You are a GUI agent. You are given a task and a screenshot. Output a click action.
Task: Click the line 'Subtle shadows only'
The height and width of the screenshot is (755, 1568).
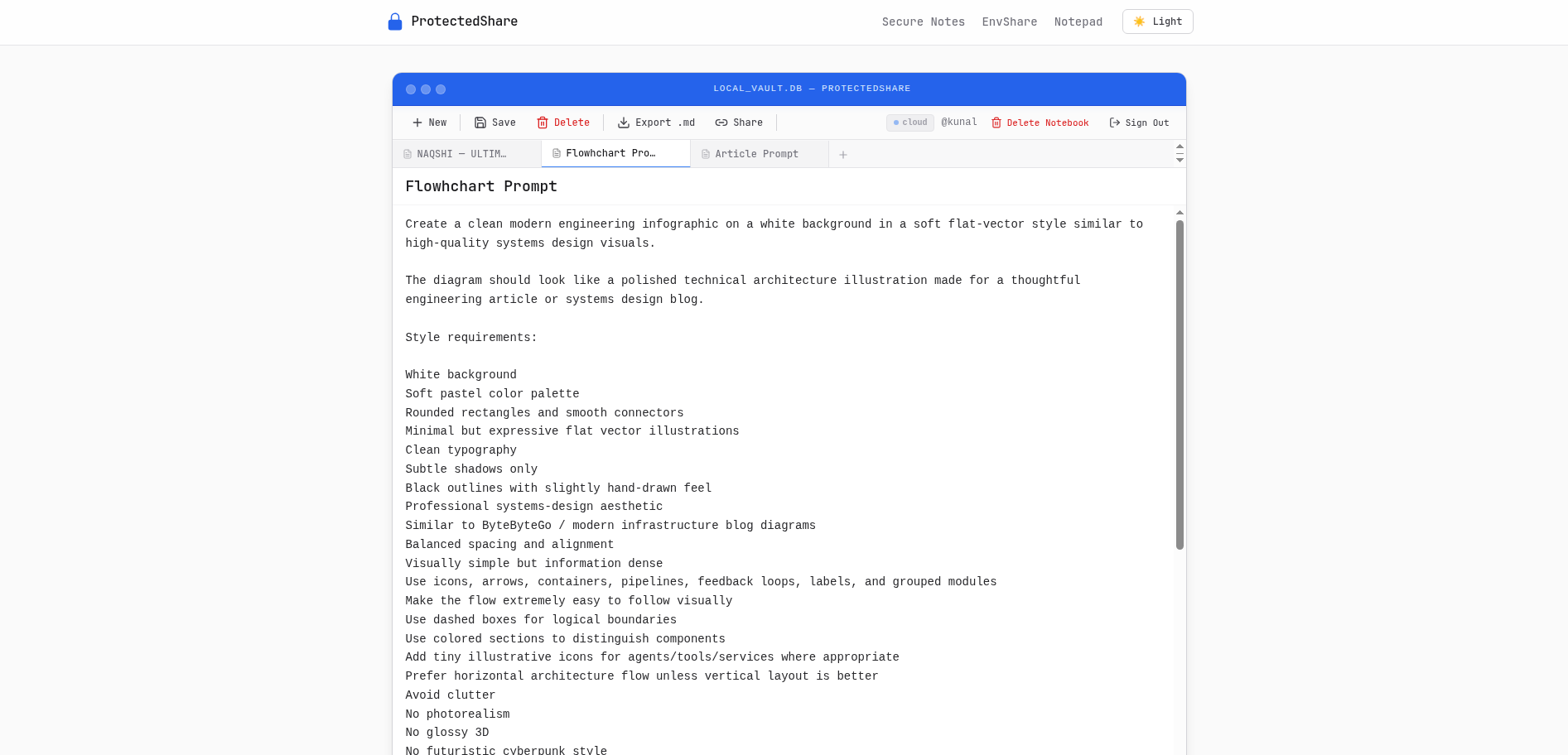tap(471, 469)
